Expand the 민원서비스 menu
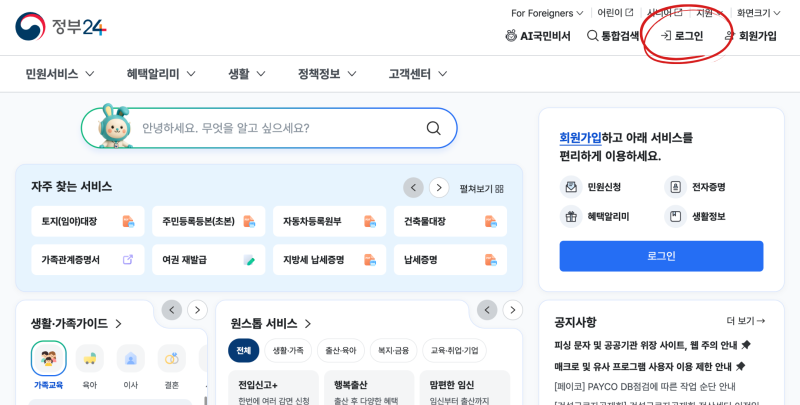Image resolution: width=800 pixels, height=405 pixels. 60,74
